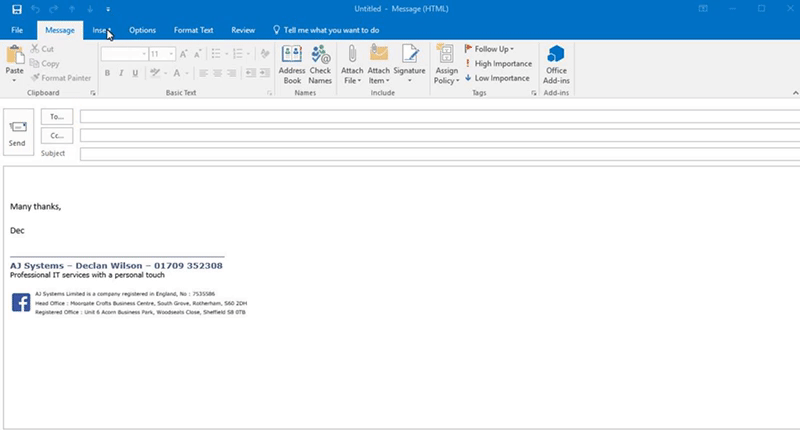Viewport: 800px width, 430px height.
Task: Click the Format Painter tool
Action: (x=64, y=77)
